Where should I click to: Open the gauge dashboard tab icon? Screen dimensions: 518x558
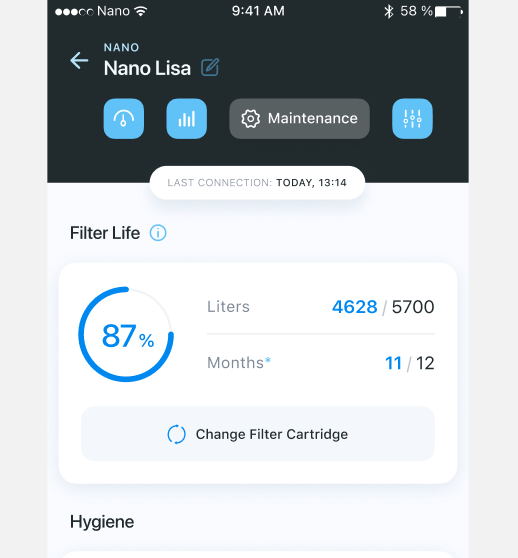(124, 119)
